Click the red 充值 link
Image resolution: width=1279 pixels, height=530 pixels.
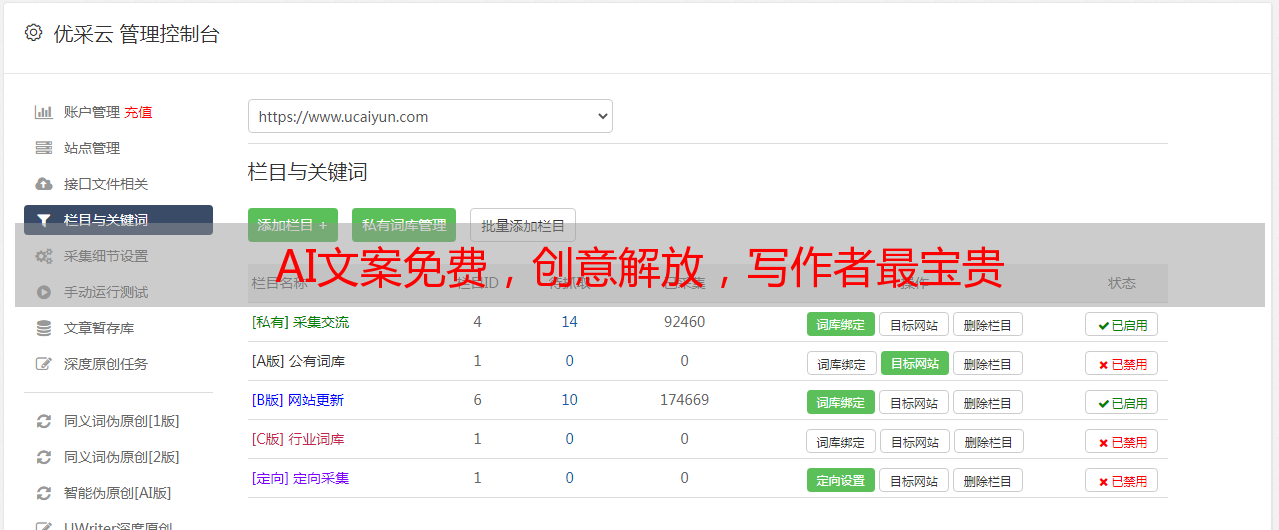tap(139, 112)
